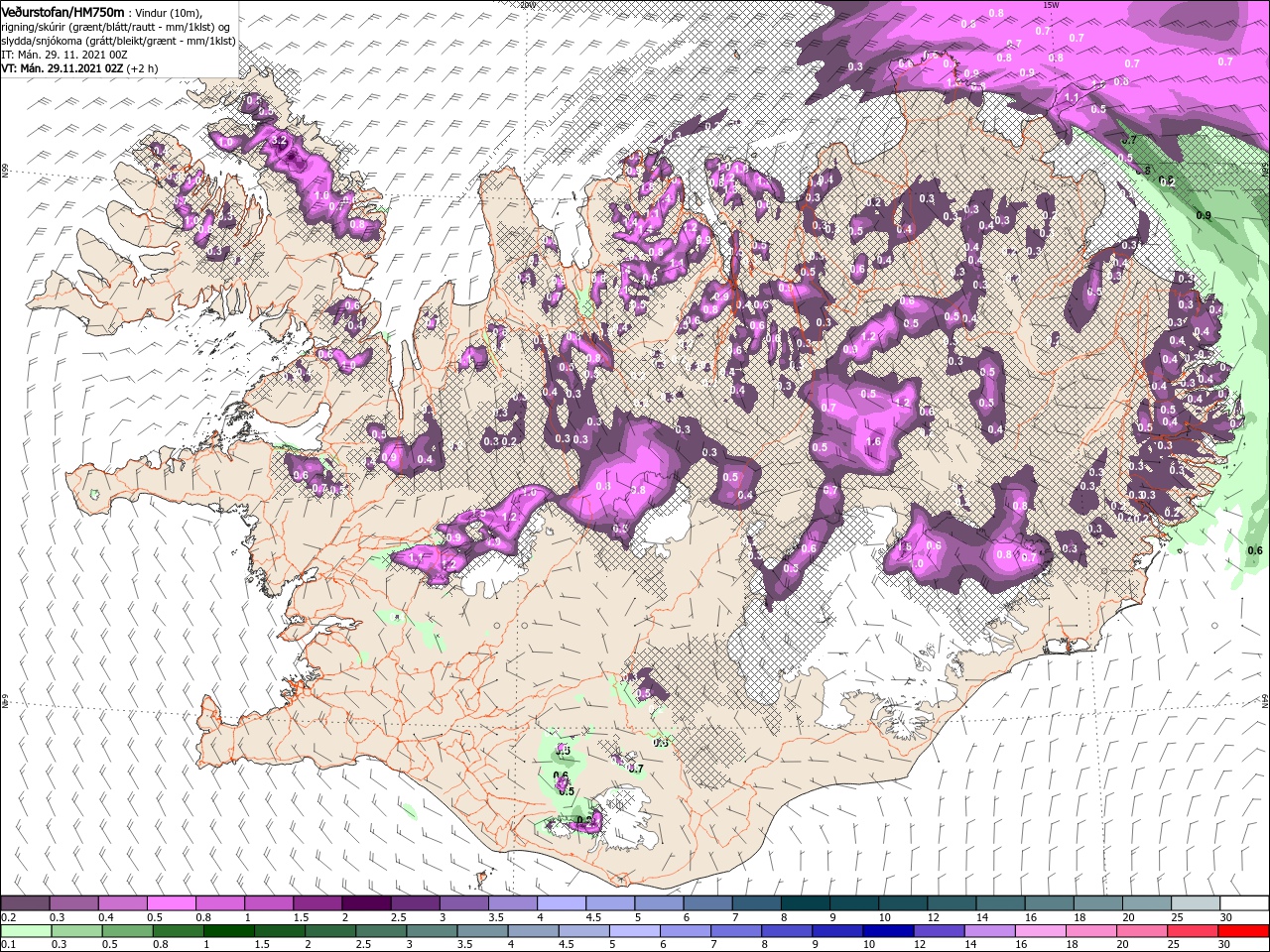Click the dark mauve 0.2 swatch, upper legend row
The image size is (1270, 952).
click(25, 903)
